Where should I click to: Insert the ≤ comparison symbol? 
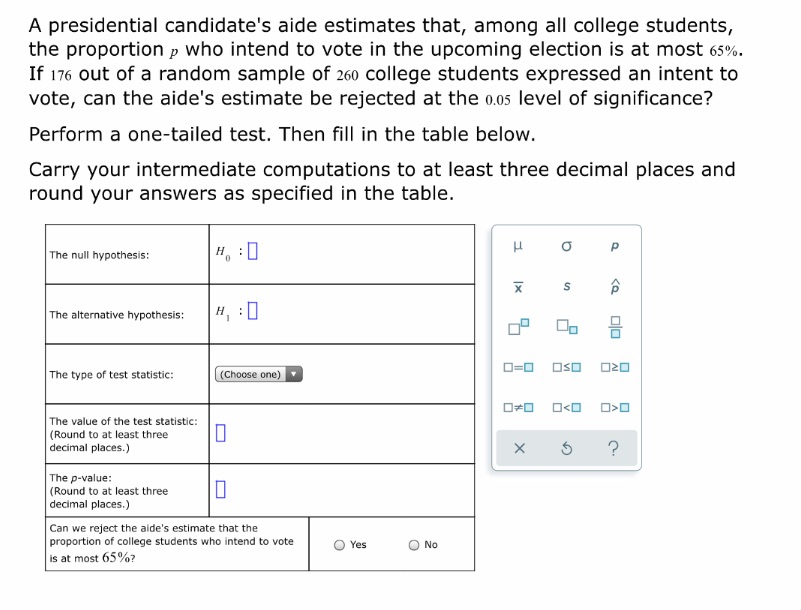pos(566,367)
